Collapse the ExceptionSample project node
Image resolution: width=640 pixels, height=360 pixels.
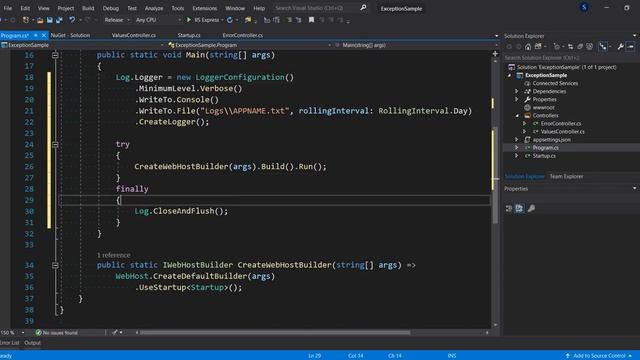click(x=509, y=76)
